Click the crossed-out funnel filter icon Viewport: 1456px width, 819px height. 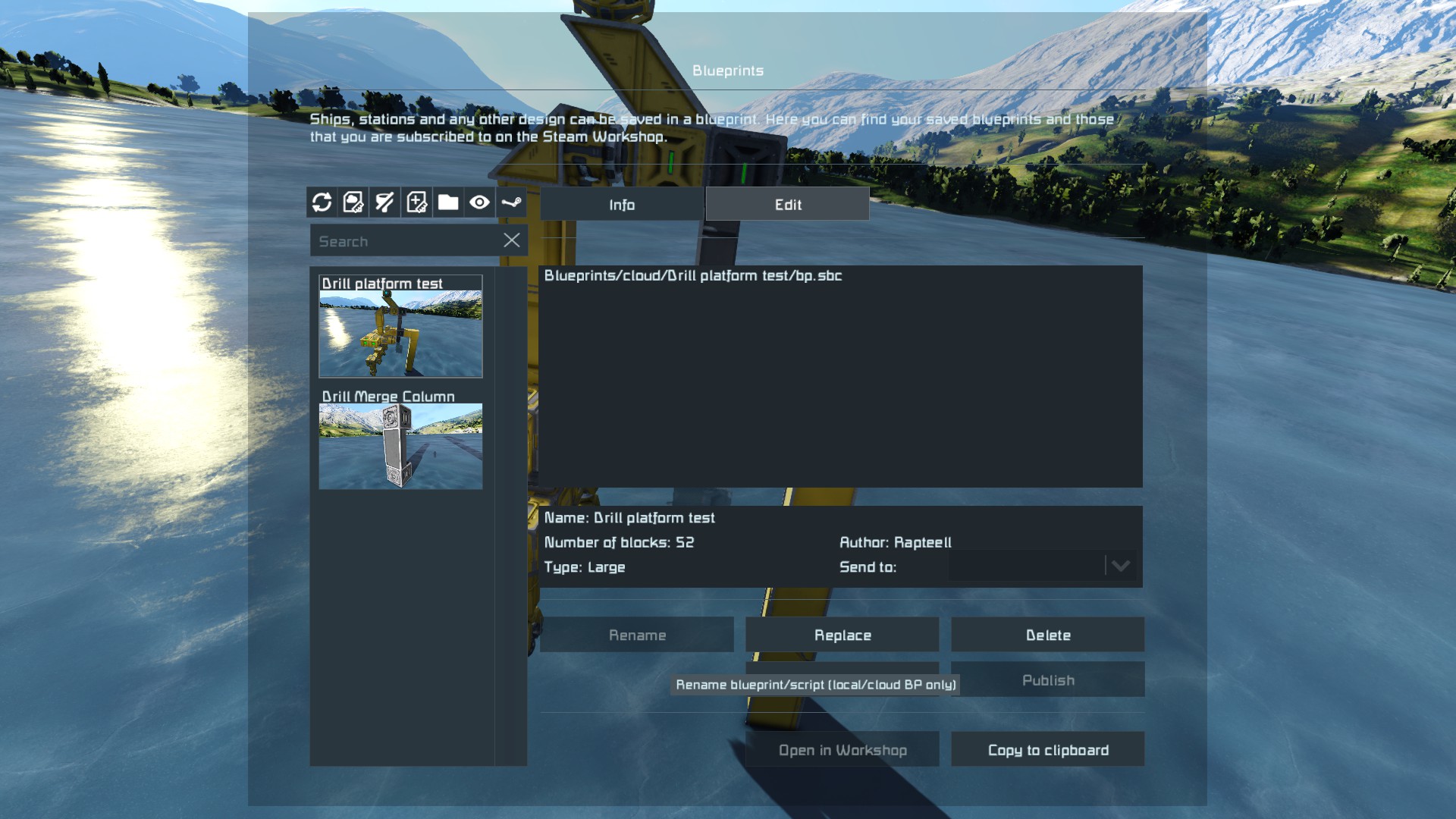tap(385, 202)
